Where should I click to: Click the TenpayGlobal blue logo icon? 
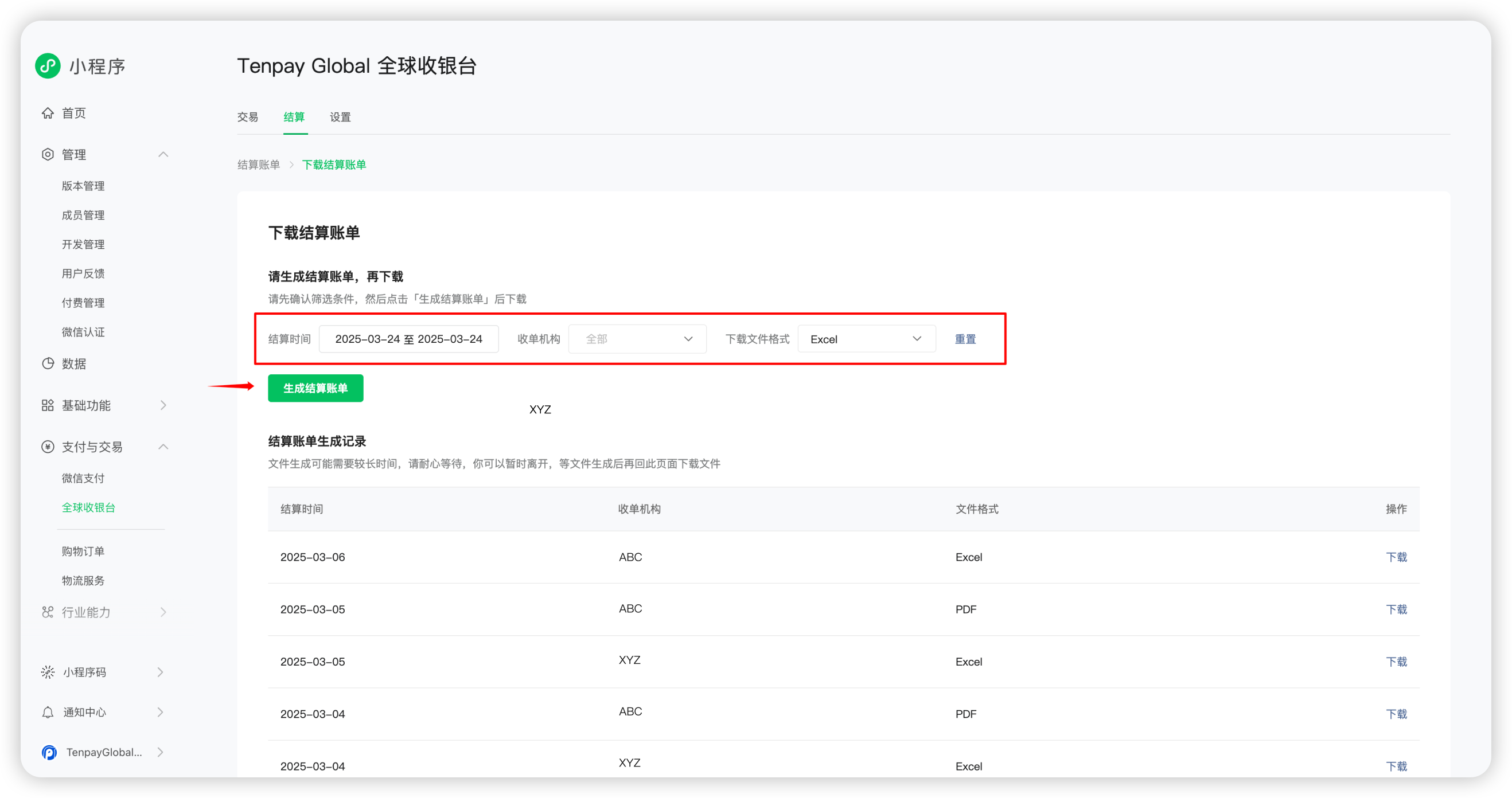(x=49, y=752)
